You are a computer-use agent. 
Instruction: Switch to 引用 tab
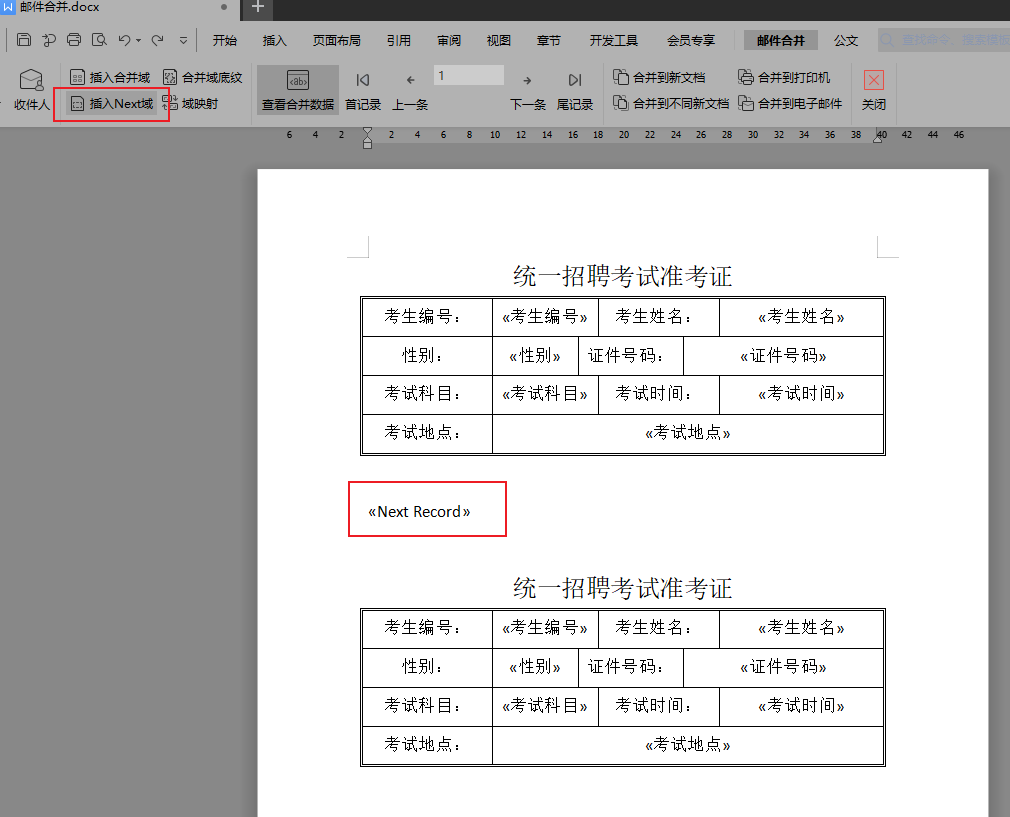(x=399, y=41)
